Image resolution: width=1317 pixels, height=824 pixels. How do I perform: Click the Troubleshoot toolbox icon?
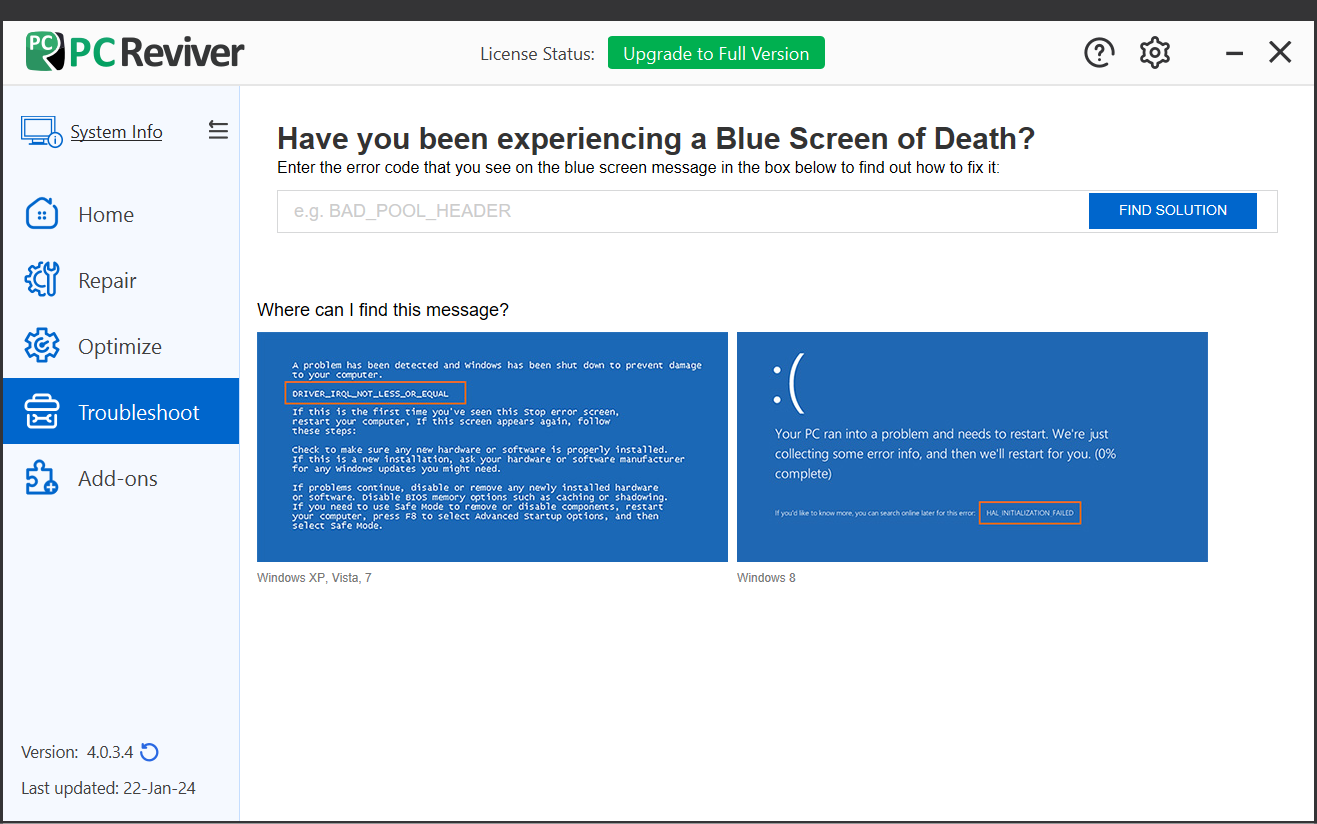click(x=42, y=412)
